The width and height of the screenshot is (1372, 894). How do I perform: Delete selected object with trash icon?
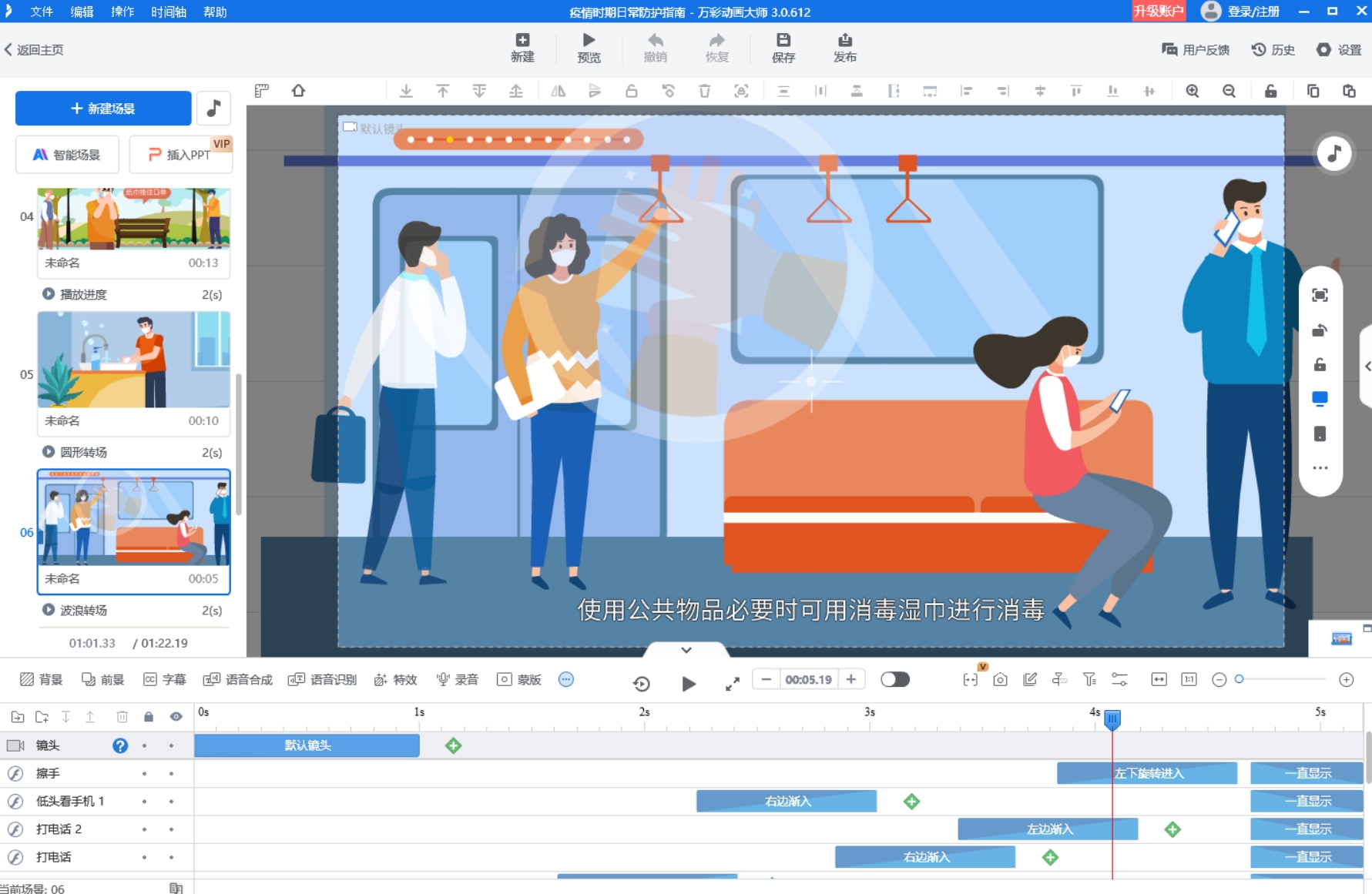(x=704, y=91)
